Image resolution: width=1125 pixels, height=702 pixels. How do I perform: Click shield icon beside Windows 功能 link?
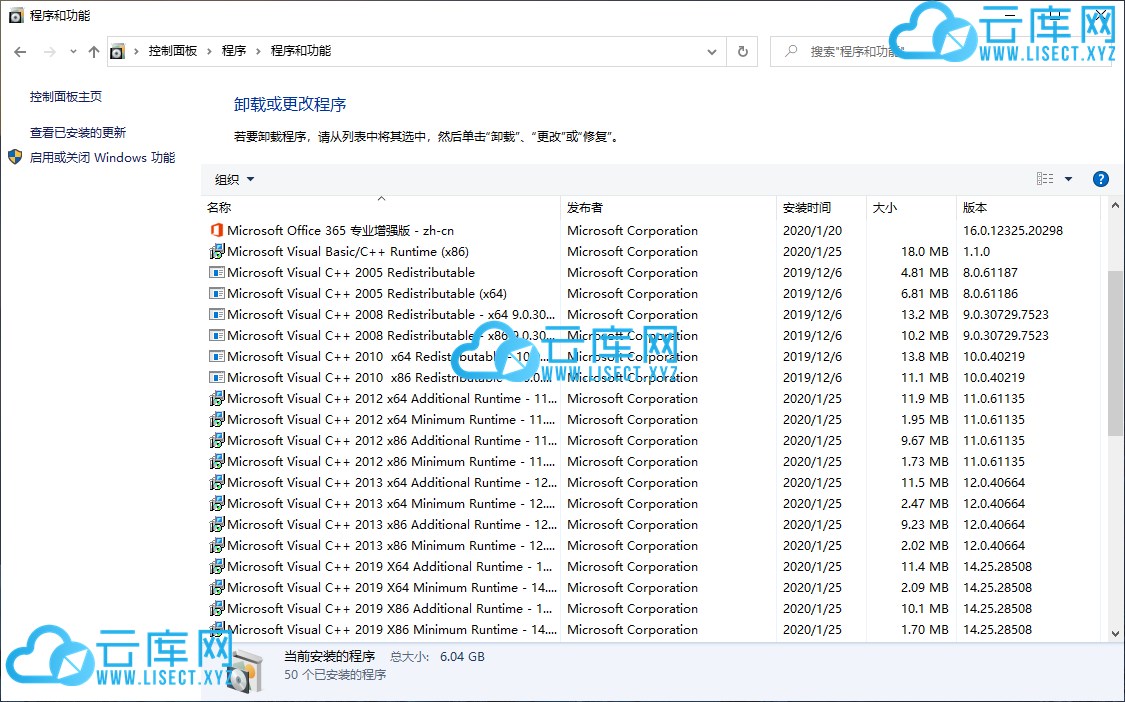[15, 157]
